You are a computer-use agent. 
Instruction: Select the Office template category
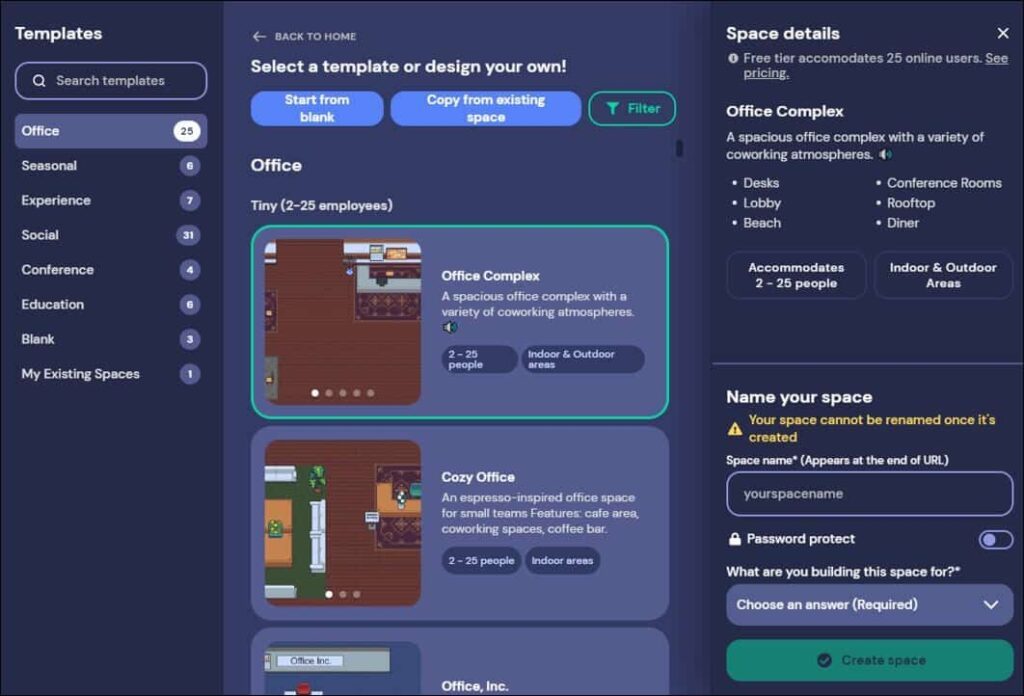click(x=110, y=131)
